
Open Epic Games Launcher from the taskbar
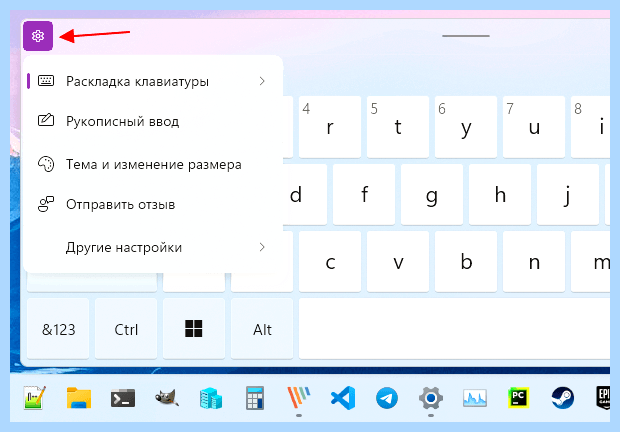603,398
